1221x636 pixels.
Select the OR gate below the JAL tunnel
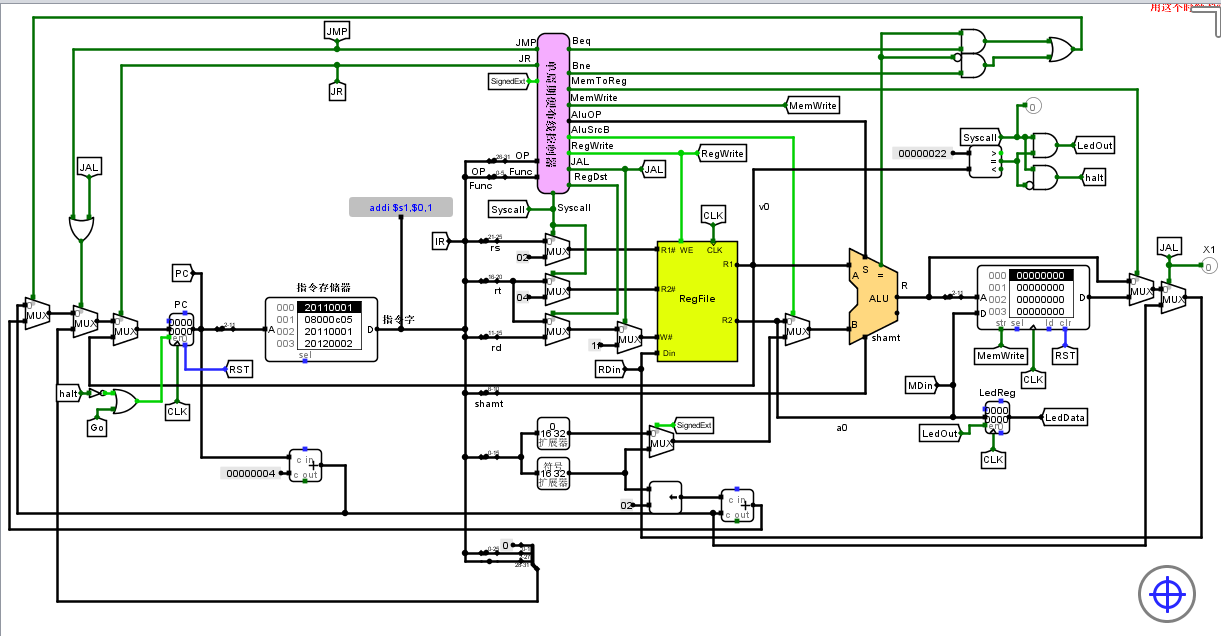(x=81, y=228)
